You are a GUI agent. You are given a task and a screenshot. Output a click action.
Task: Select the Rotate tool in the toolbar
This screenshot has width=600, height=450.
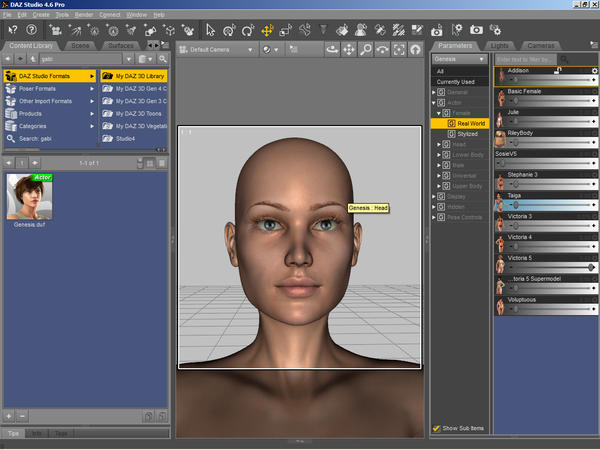click(x=248, y=30)
